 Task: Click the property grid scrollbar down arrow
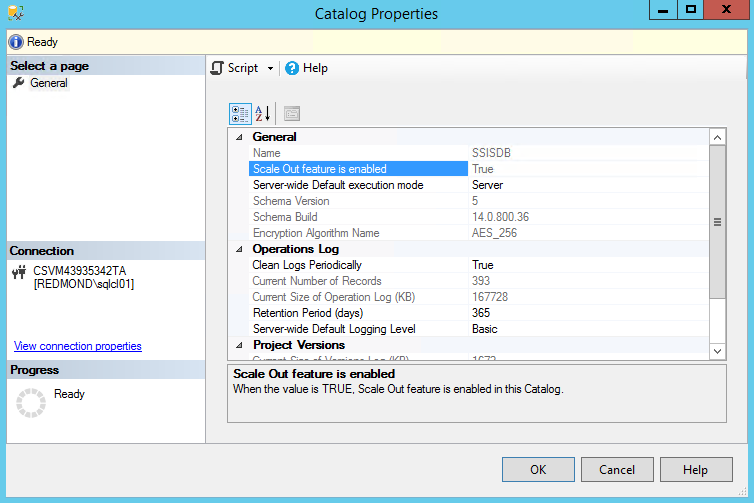(x=717, y=351)
